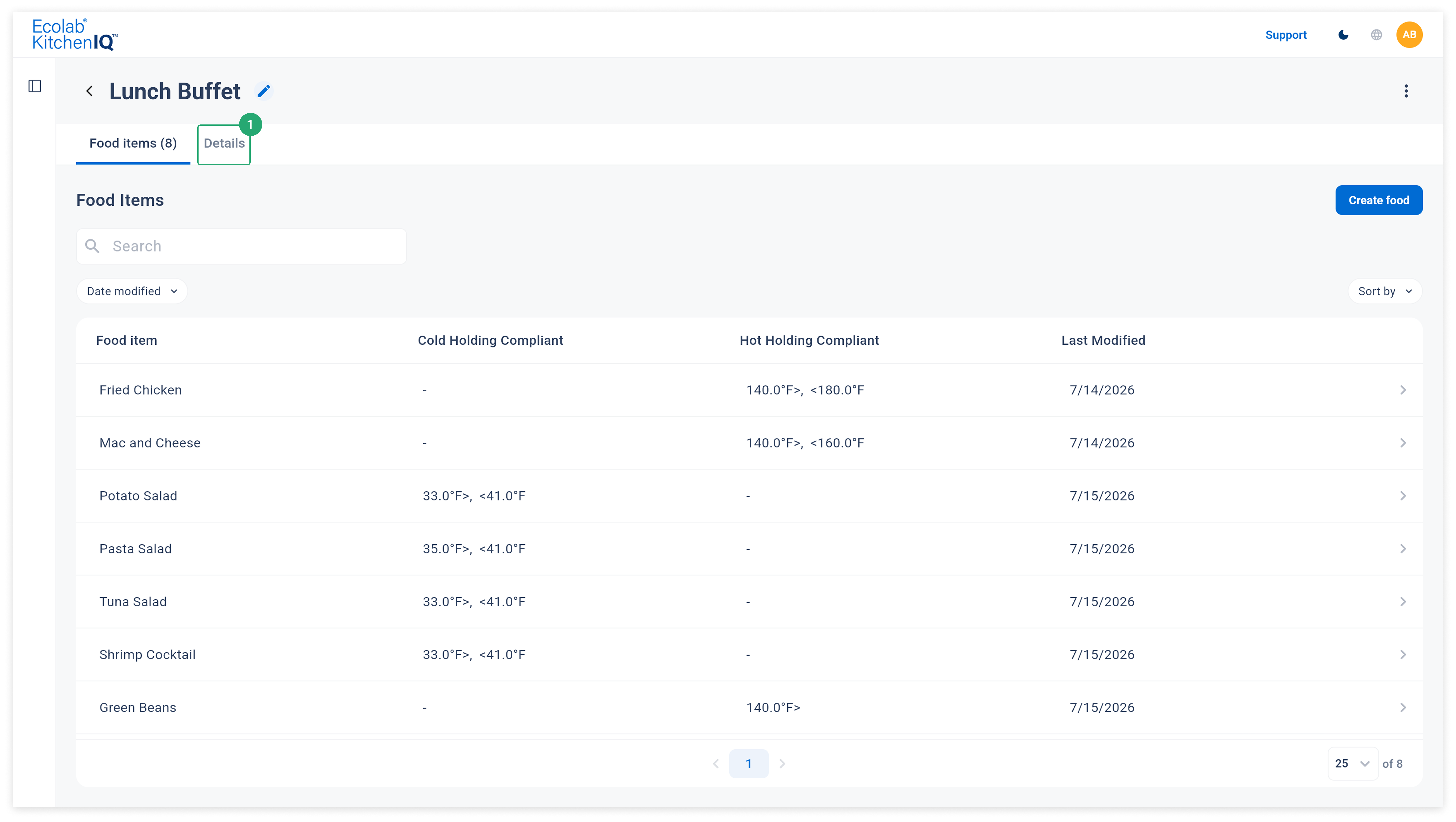The image size is (1456, 822).
Task: Click Pasta Salad last modified date
Action: pyautogui.click(x=1102, y=548)
